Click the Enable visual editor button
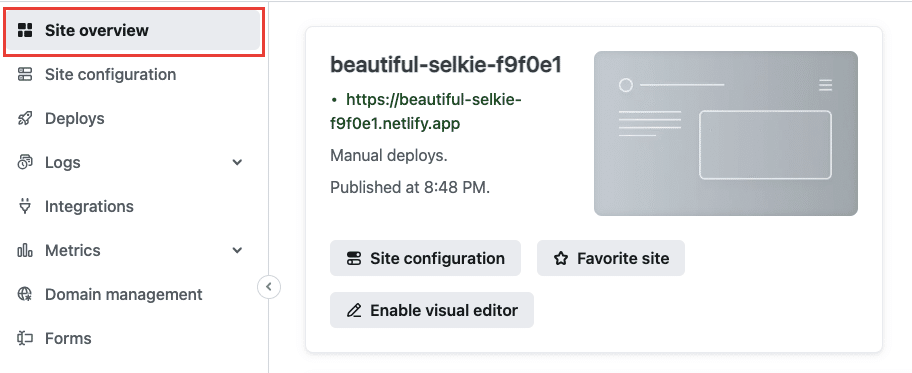Viewport: 912px width, 373px height. click(432, 310)
